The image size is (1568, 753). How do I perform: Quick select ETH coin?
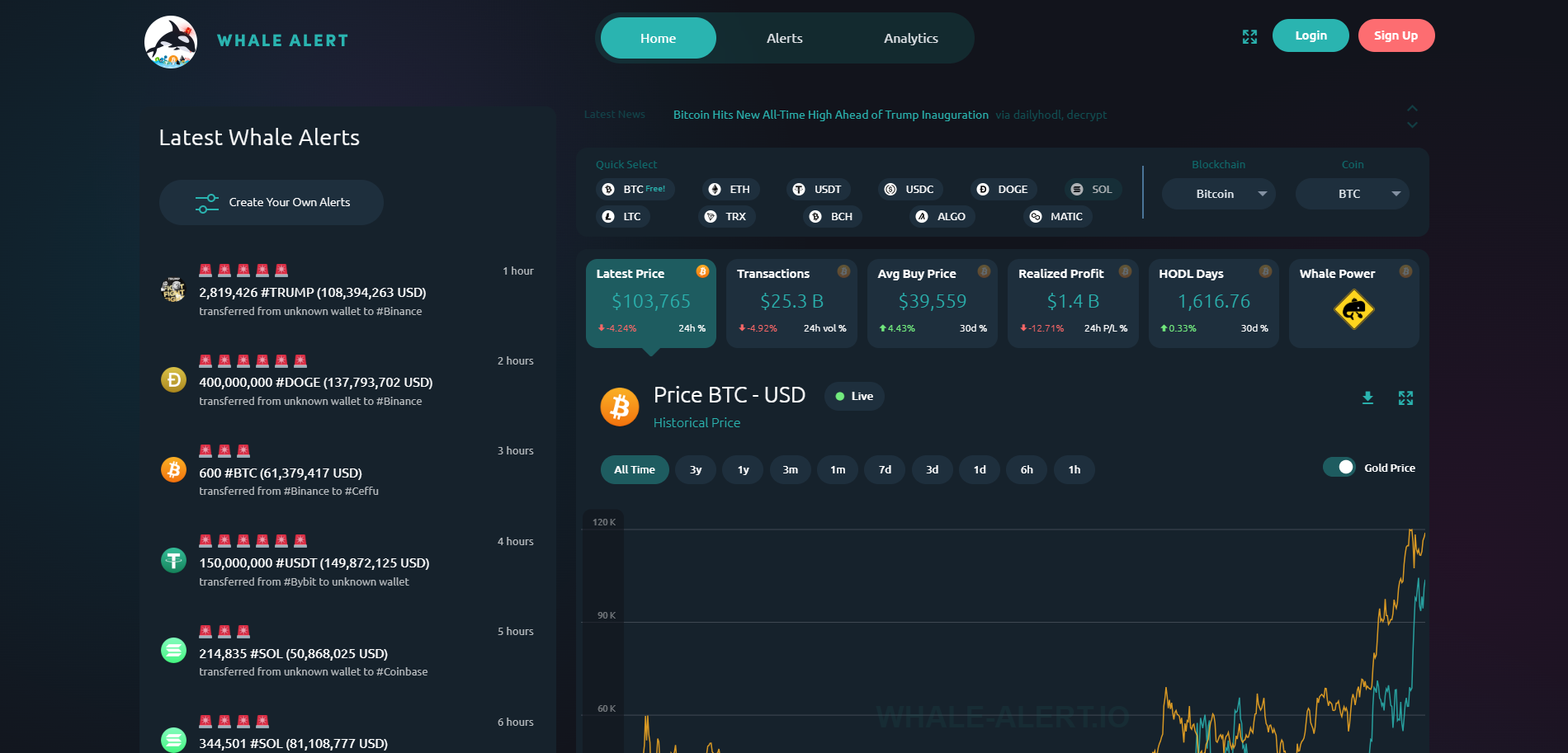click(x=730, y=190)
